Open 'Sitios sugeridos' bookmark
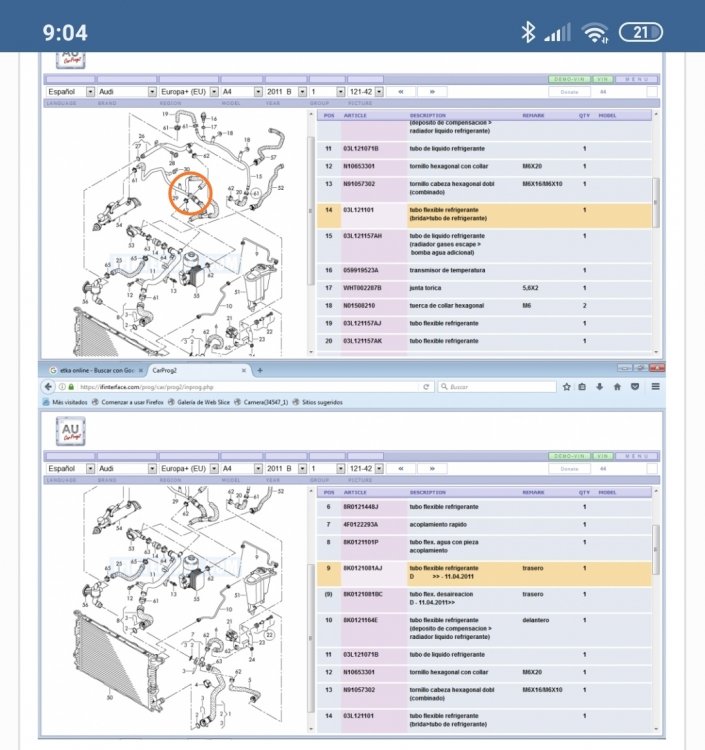705x750 pixels. pyautogui.click(x=318, y=402)
